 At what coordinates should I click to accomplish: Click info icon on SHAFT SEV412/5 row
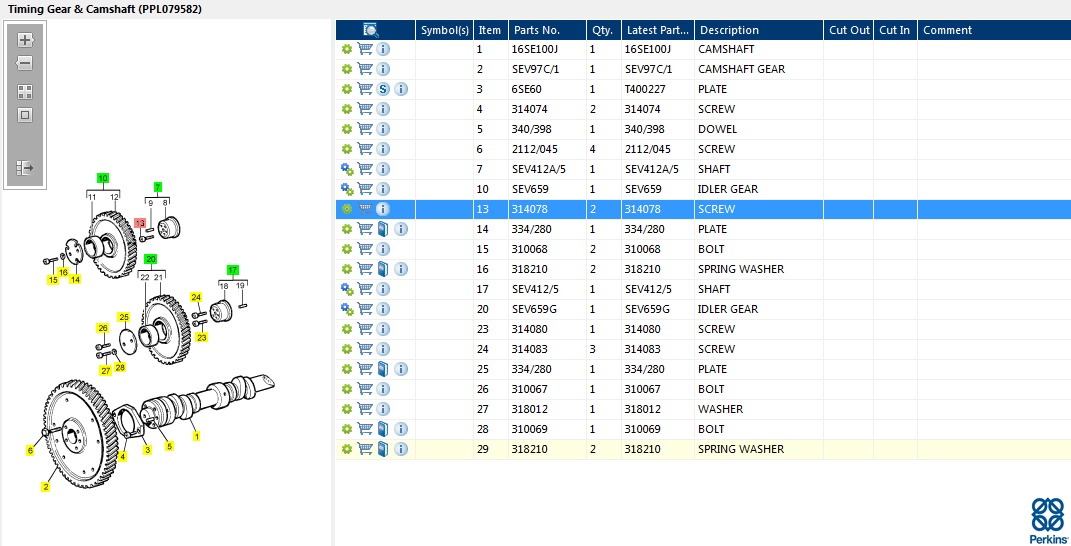tap(383, 289)
